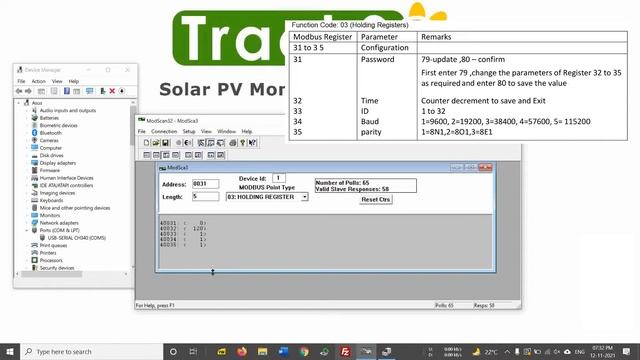Click the Print icon in ModScan toolbar
Image resolution: width=640 pixels, height=360 pixels.
pos(233,142)
